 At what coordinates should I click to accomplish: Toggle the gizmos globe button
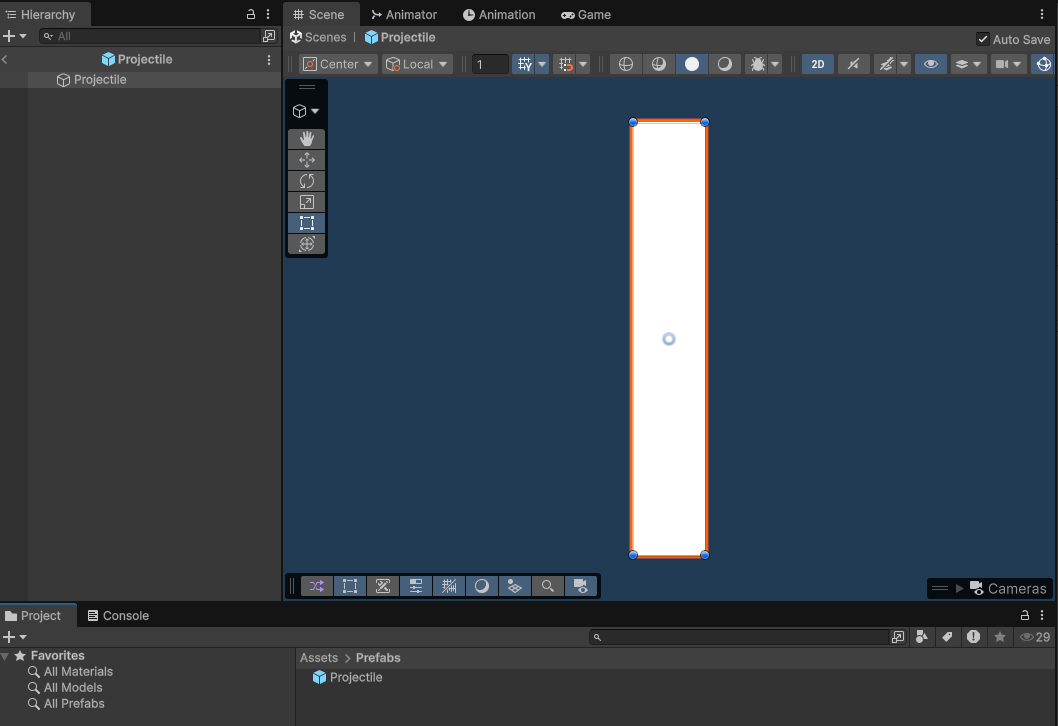click(x=1044, y=64)
